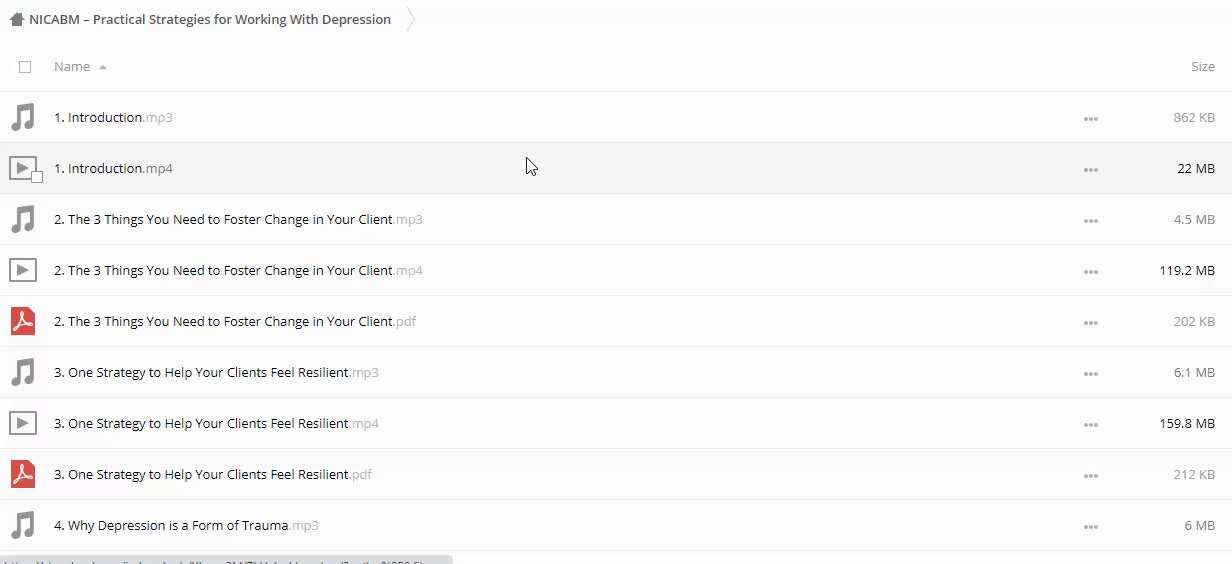Sort by Name using the arrow indicator
Screen dimensions: 1232x564
[103, 67]
